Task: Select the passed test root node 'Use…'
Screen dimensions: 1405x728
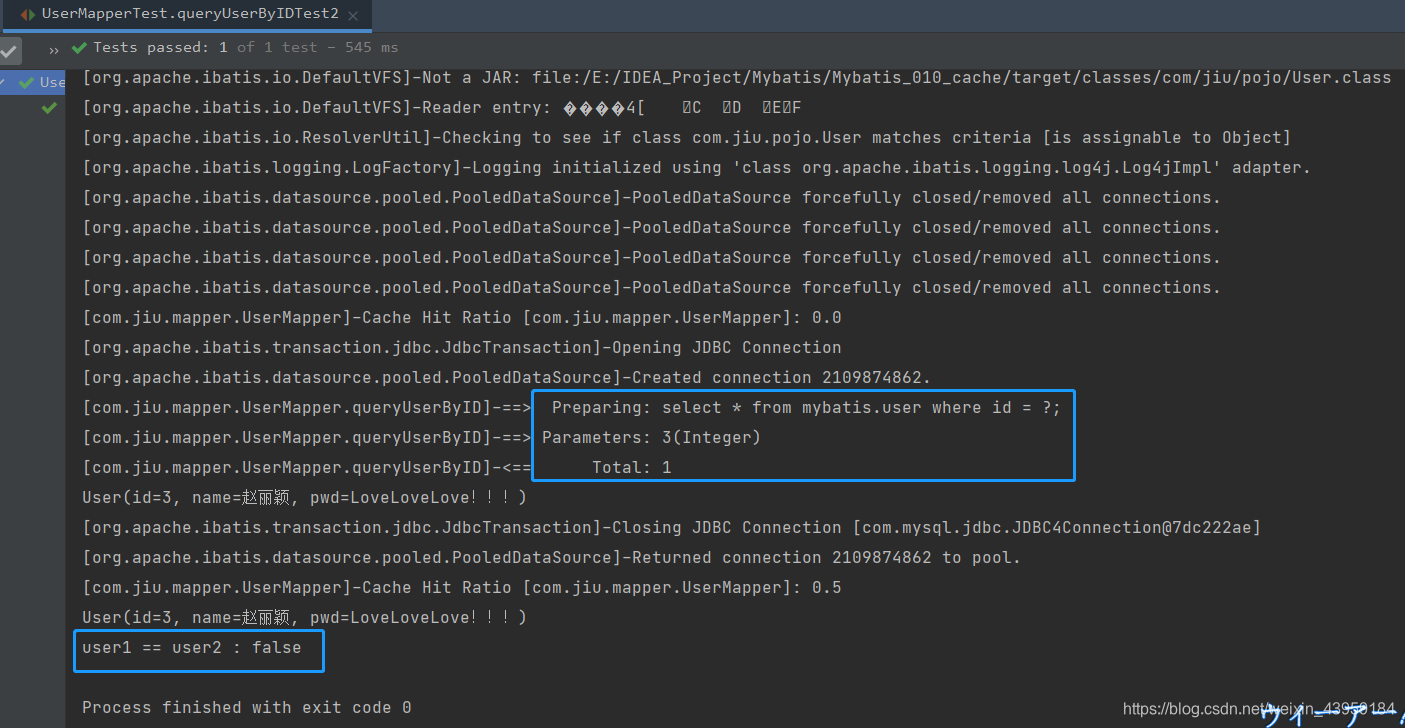Action: (x=33, y=82)
